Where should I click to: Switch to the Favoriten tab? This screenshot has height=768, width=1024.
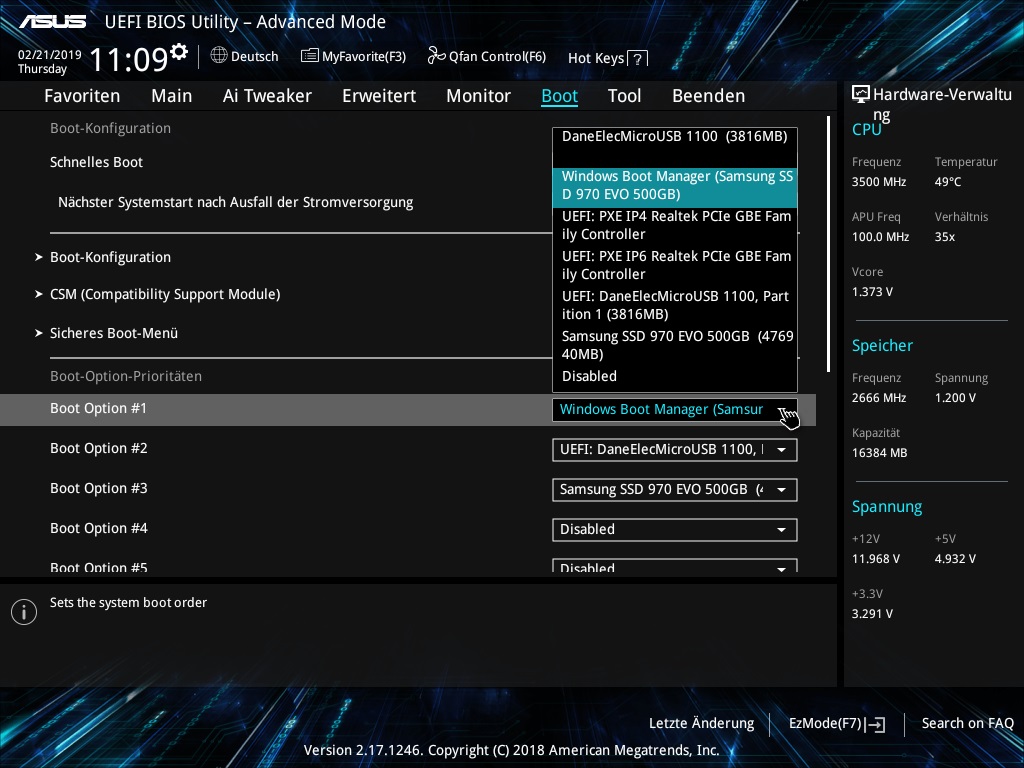click(x=82, y=96)
